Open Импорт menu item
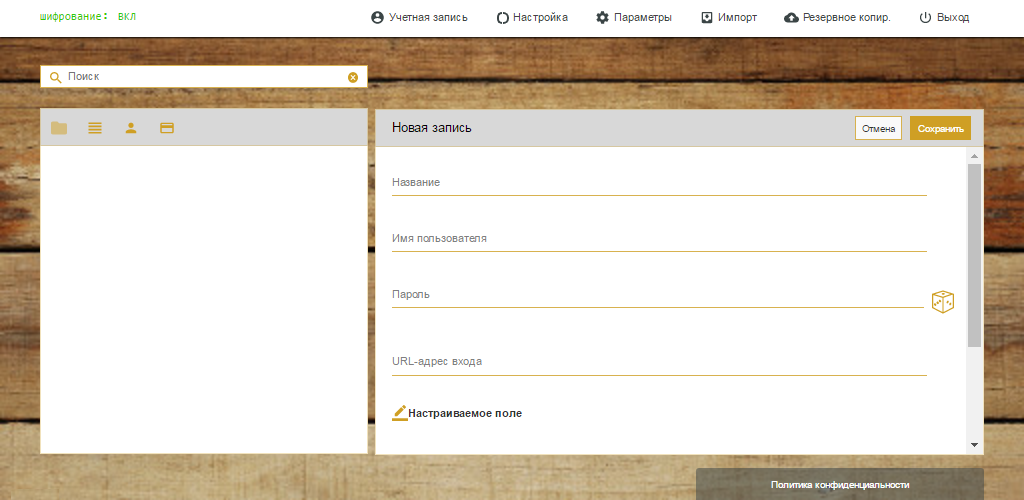Viewport: 1024px width, 500px height. (x=729, y=18)
